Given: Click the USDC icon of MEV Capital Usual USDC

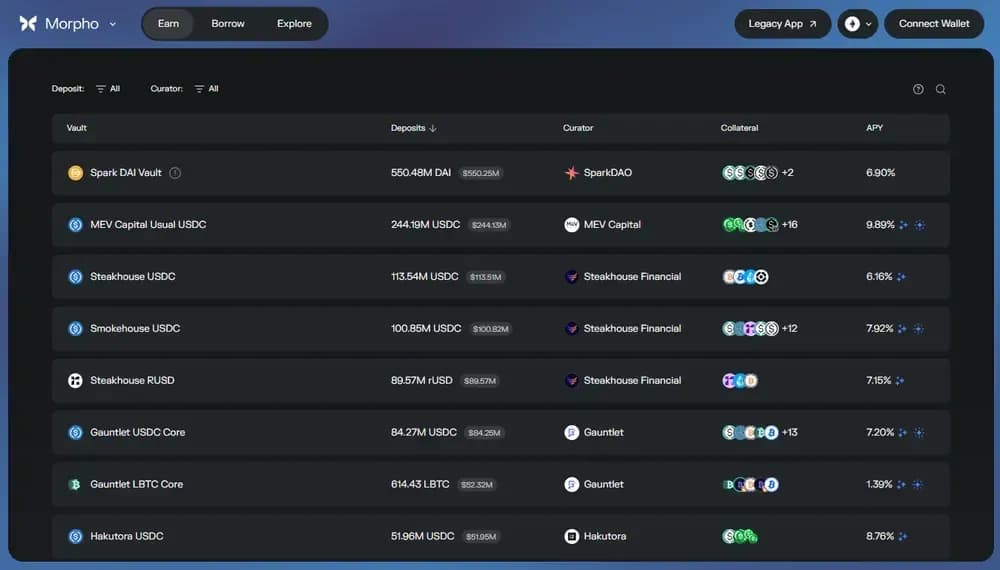Looking at the screenshot, I should (x=75, y=224).
